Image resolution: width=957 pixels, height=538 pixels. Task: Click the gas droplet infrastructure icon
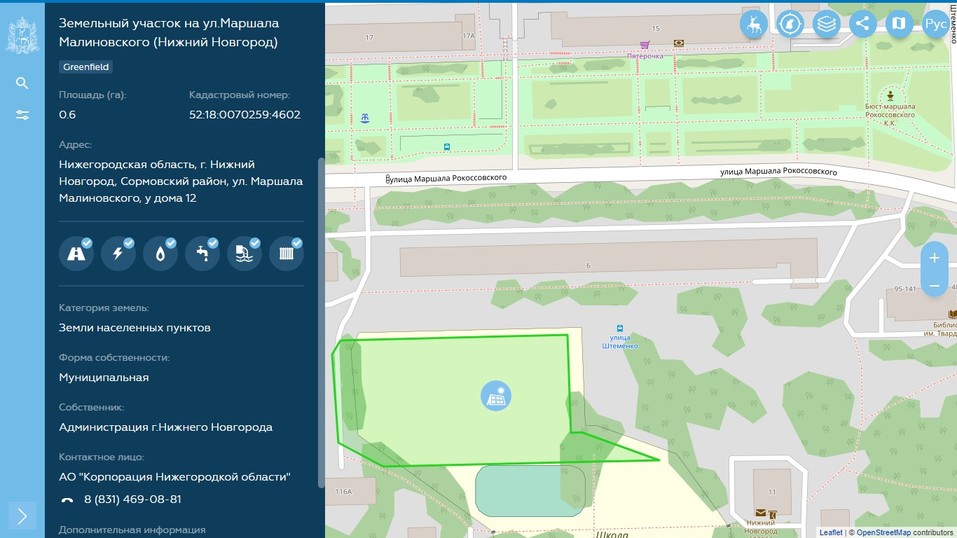161,253
